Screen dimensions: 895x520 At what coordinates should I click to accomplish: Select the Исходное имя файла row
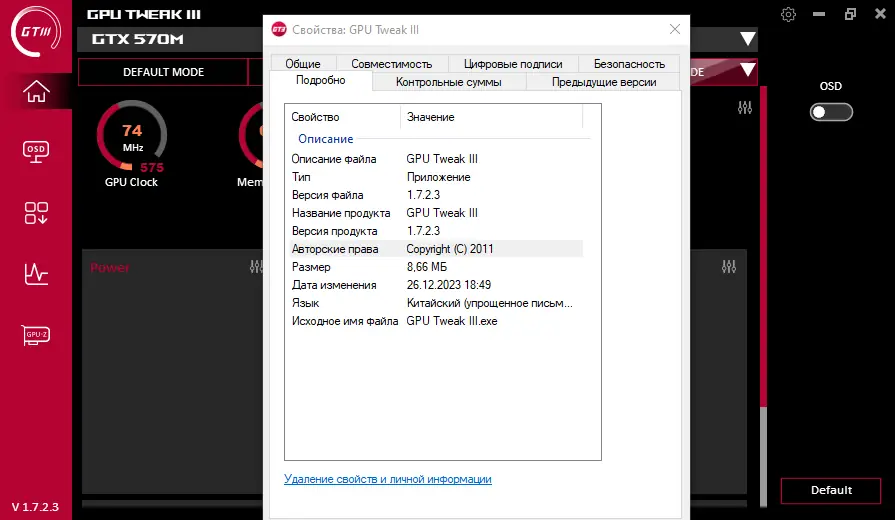(x=437, y=321)
